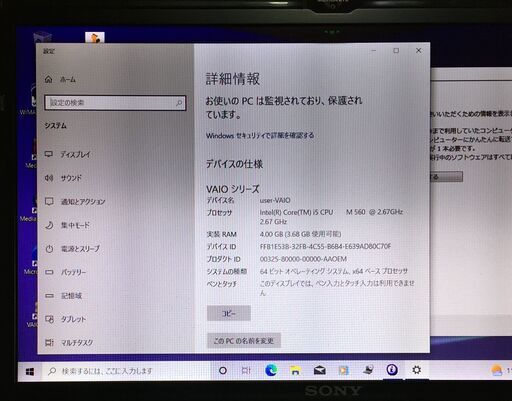This screenshot has height=401, width=512.
Task: Click the notification icon for 通知とアクション
Action: tap(49, 201)
